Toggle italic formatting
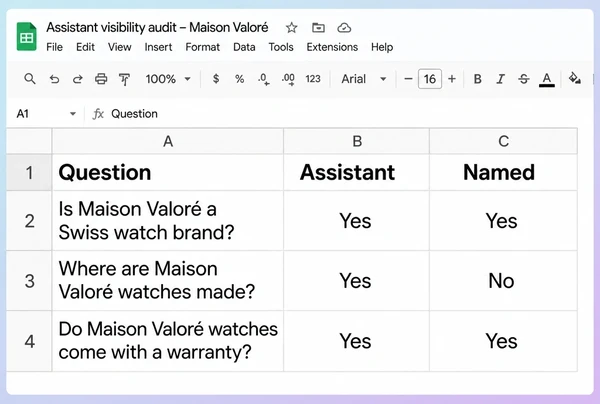This screenshot has height=404, width=600. (500, 79)
